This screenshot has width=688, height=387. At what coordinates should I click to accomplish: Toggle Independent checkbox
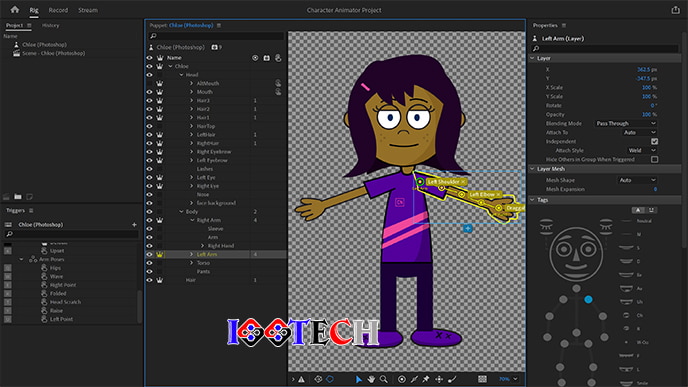pos(655,141)
